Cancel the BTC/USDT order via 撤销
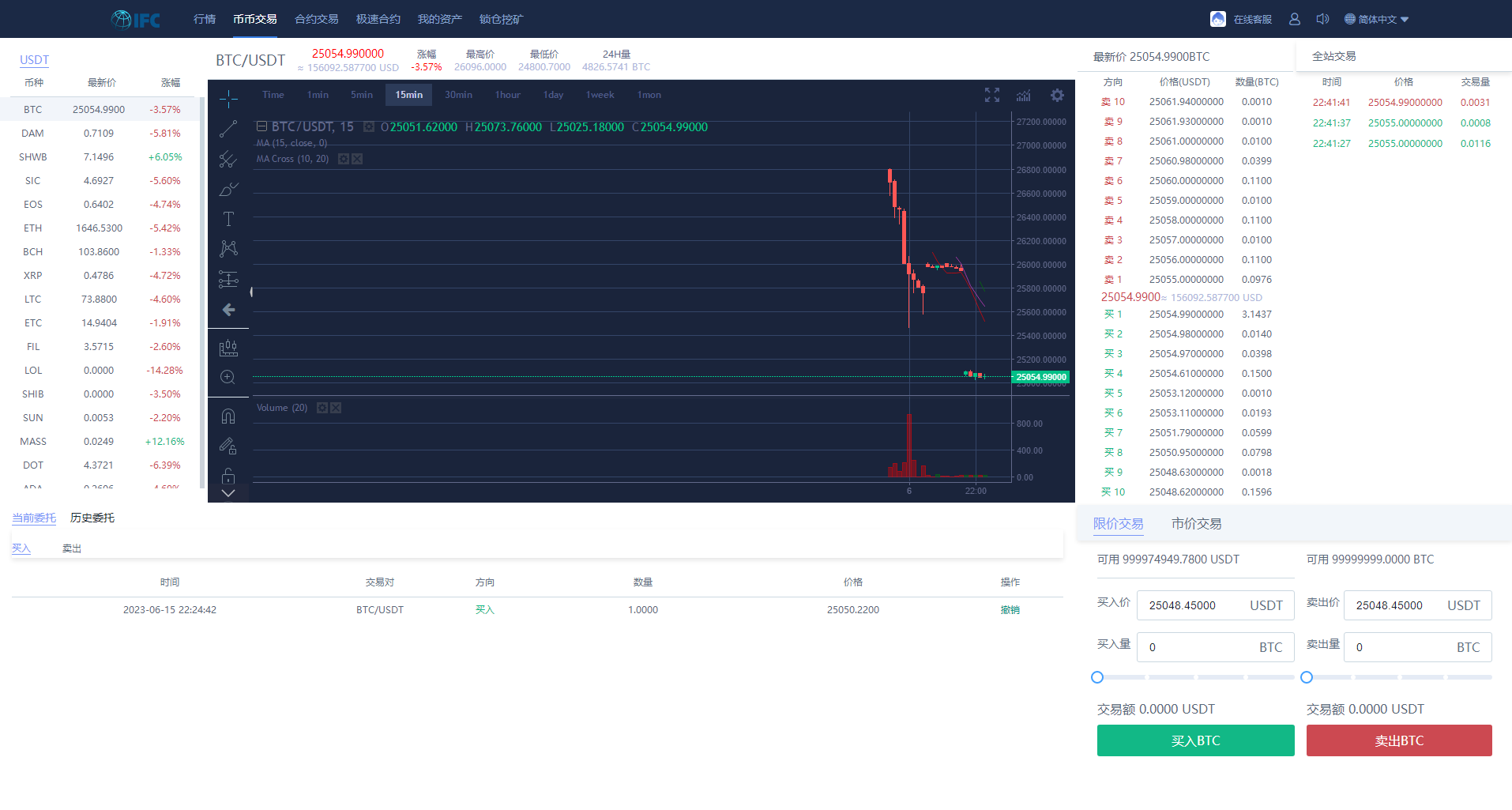Screen dimensions: 1512x810 tap(1010, 610)
